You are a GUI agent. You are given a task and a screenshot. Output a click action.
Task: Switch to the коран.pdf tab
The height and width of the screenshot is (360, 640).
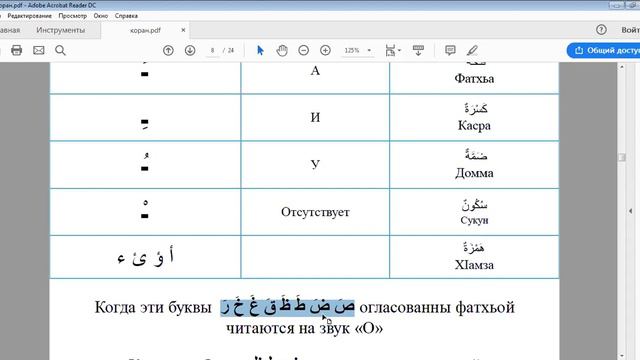[x=145, y=30]
